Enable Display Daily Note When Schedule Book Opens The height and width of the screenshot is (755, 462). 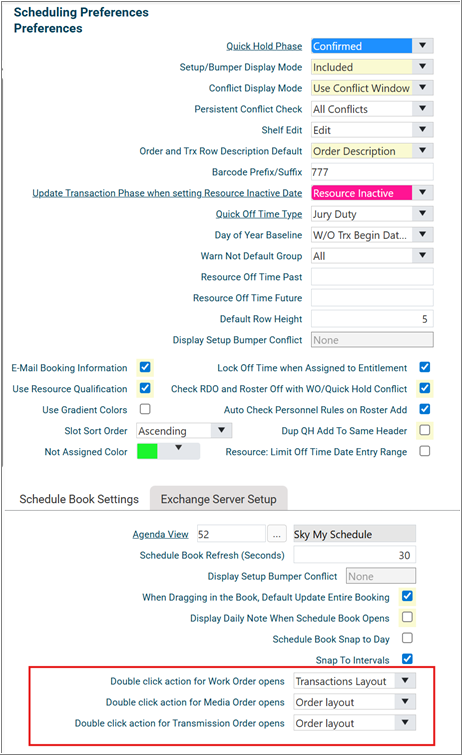coord(407,617)
